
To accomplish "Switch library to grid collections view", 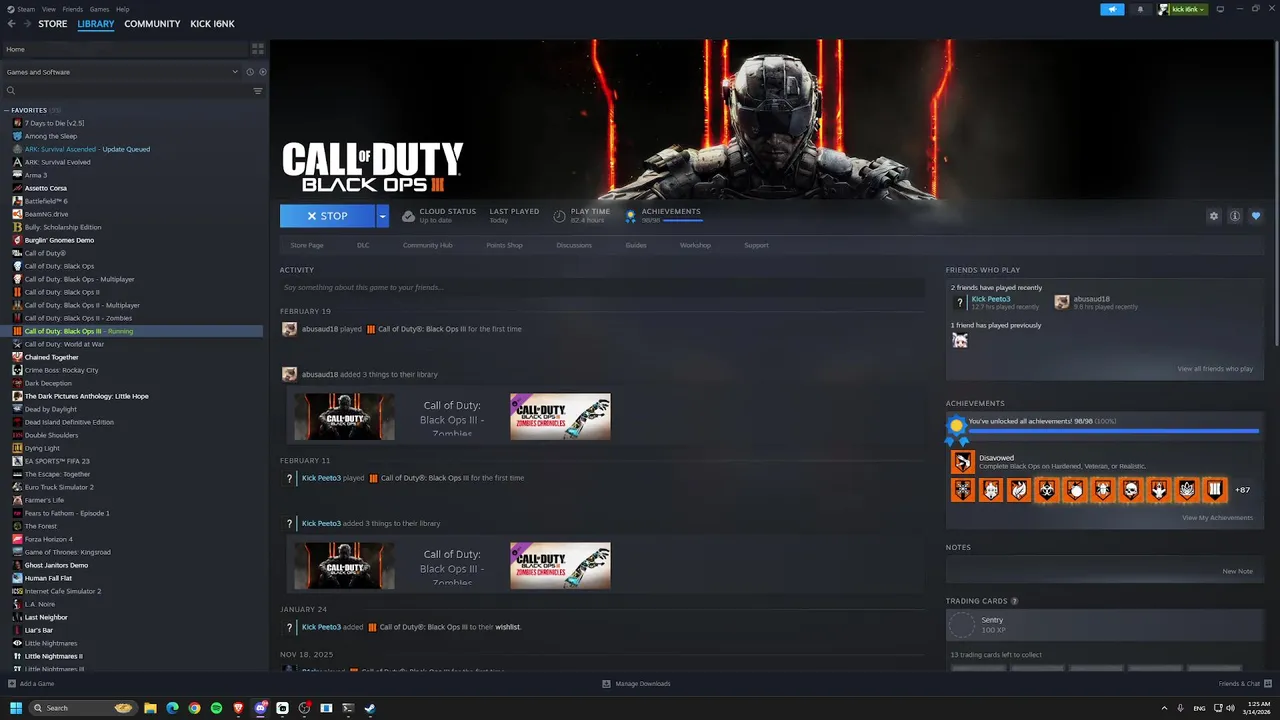I will tap(257, 48).
